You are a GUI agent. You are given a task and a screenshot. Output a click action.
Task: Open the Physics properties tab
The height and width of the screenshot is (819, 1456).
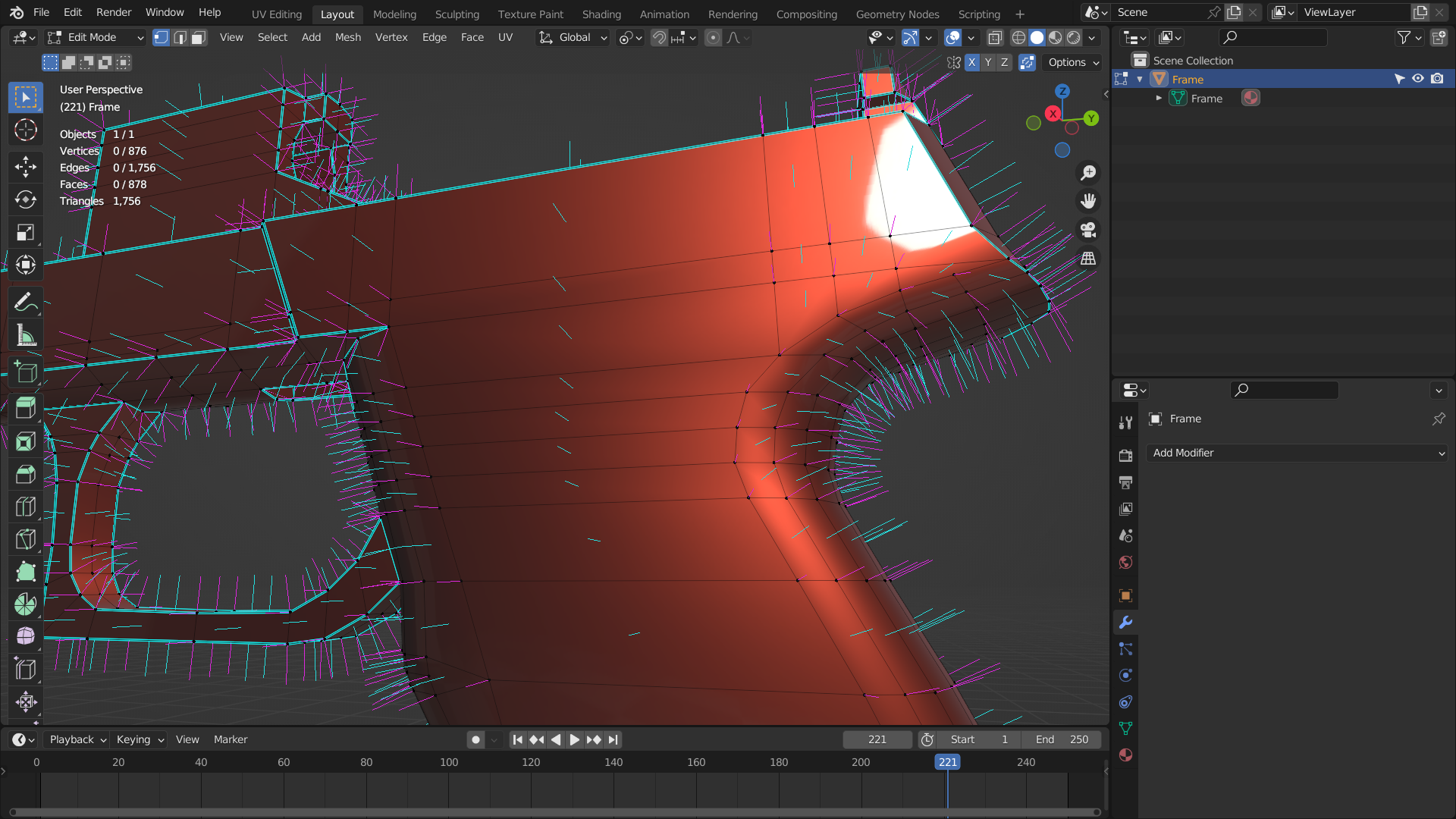1125,676
